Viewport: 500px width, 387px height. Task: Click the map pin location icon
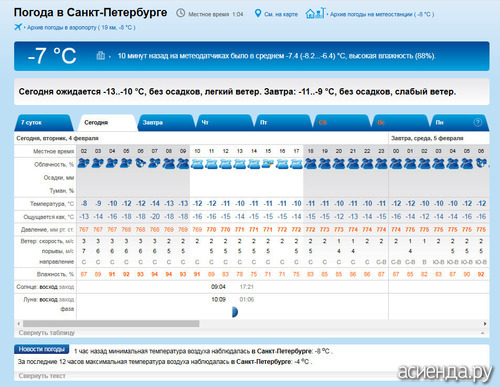pos(258,13)
